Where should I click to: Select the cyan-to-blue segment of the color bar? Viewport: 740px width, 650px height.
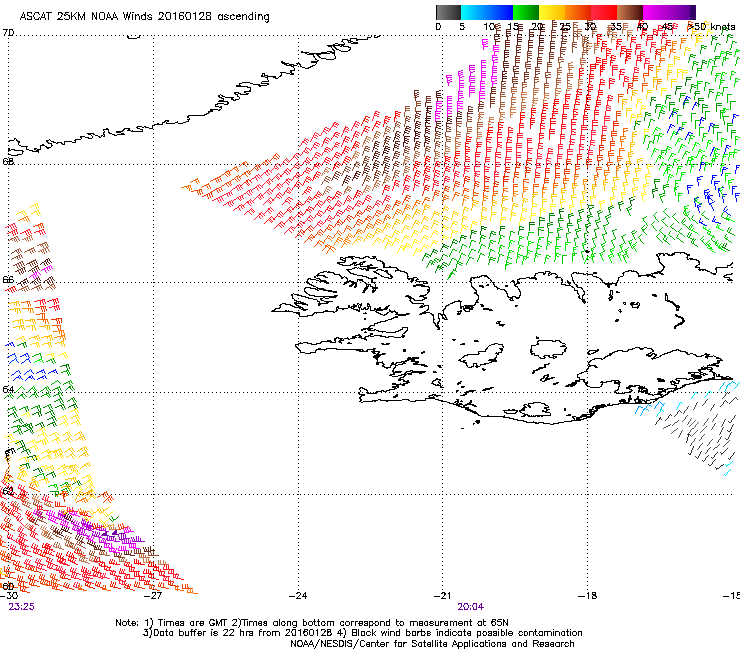pos(487,12)
